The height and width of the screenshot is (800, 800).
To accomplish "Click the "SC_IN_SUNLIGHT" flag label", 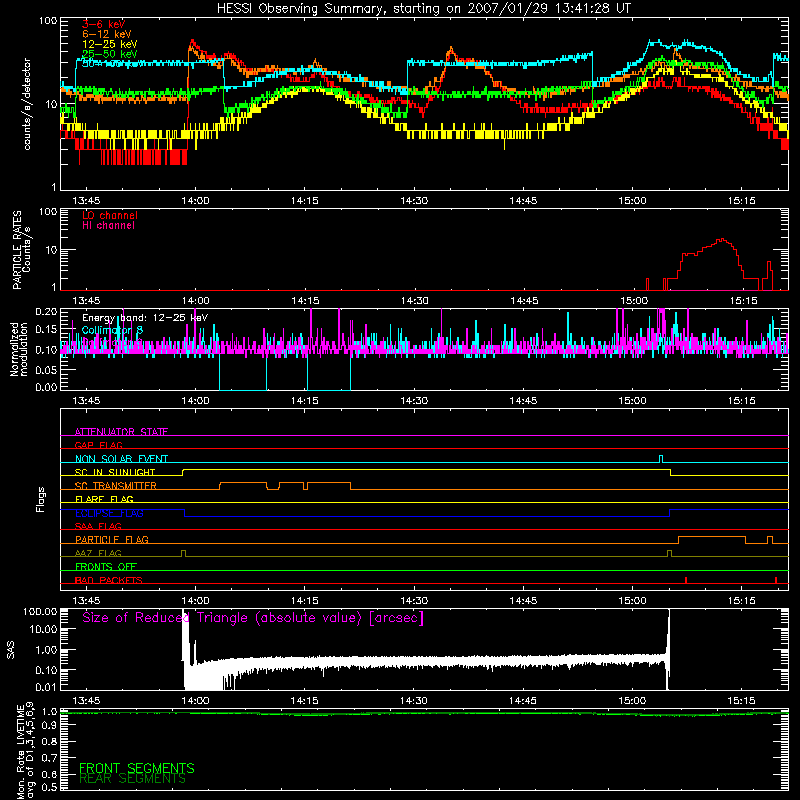I will 115,472.
